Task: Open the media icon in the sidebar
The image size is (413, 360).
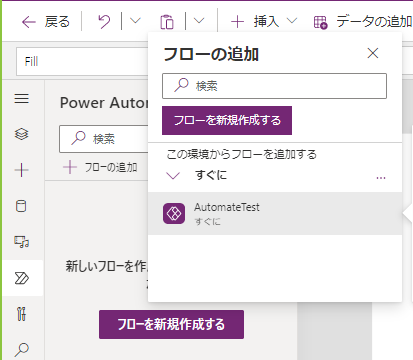Action: pos(22,242)
